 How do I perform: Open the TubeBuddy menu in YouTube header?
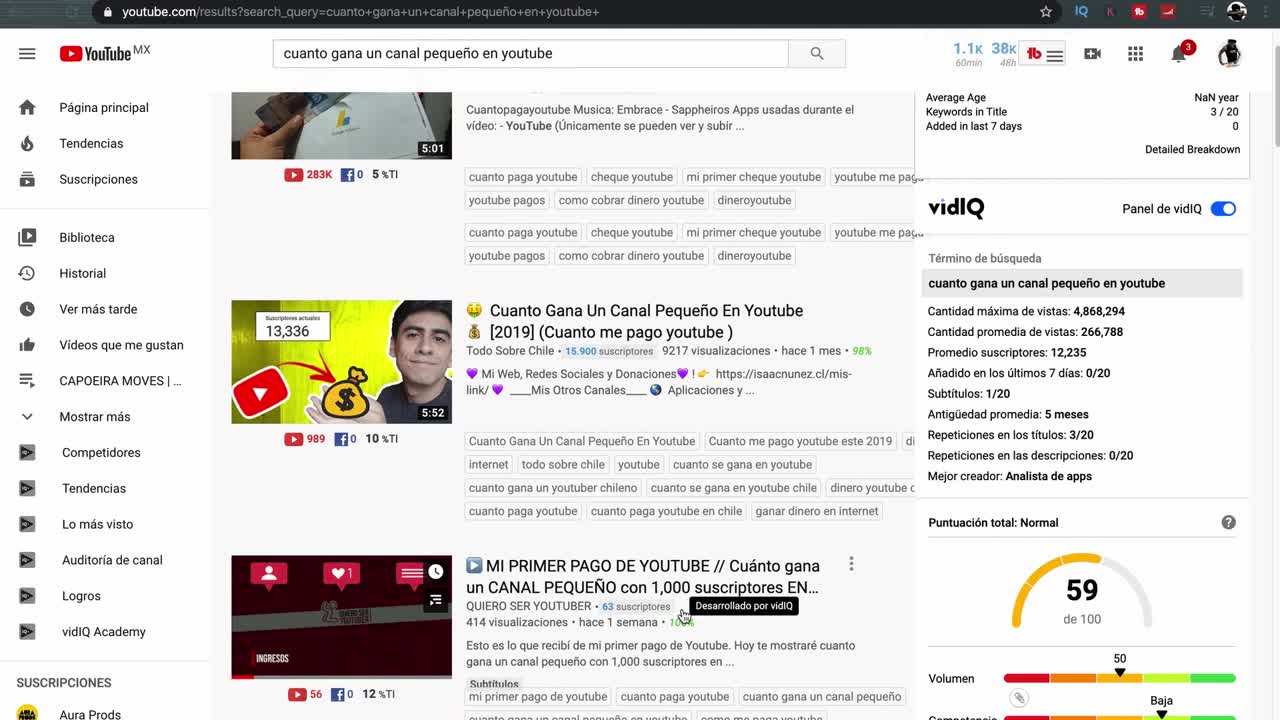click(1044, 54)
